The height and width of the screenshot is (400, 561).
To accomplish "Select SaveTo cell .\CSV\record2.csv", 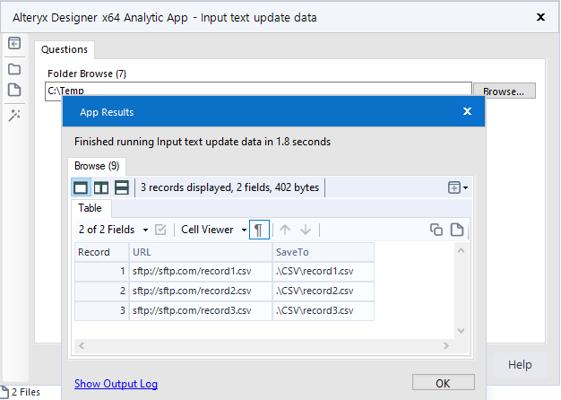I will [x=323, y=291].
